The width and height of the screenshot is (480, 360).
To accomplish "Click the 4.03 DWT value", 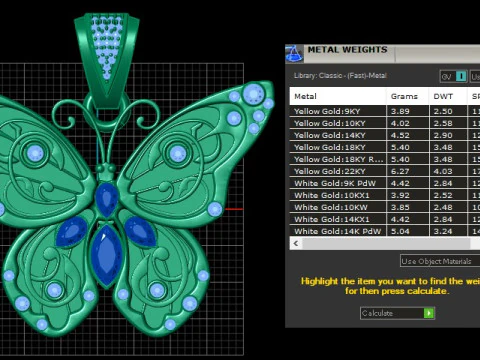I will [443, 171].
